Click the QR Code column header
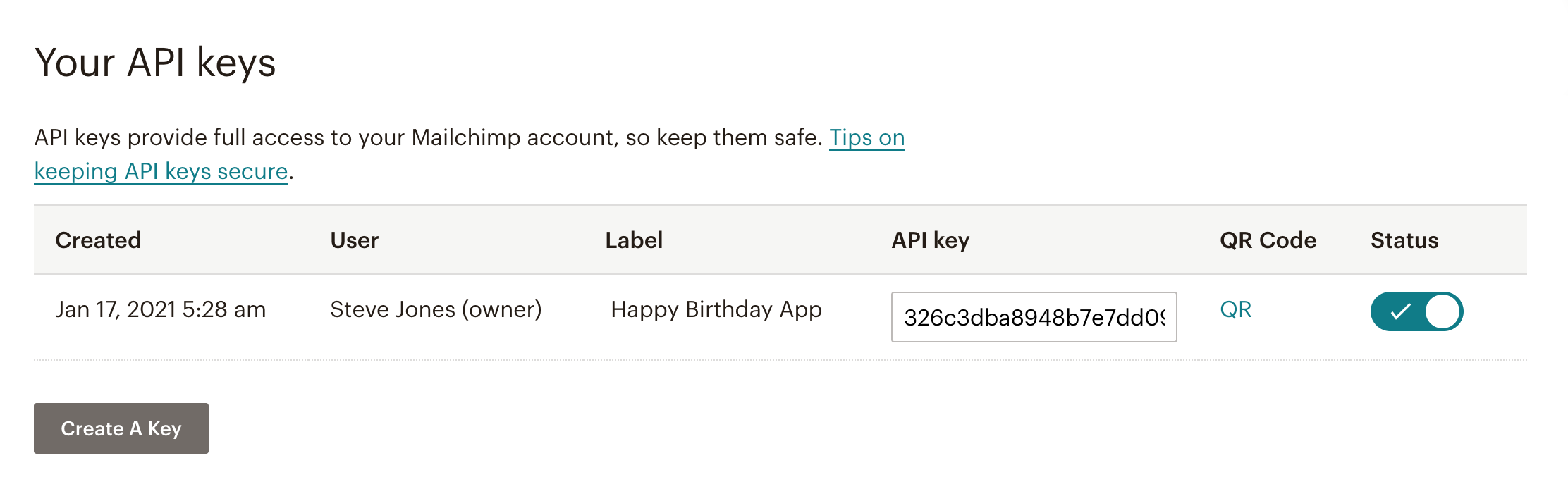This screenshot has width=1568, height=489. pyautogui.click(x=1268, y=240)
